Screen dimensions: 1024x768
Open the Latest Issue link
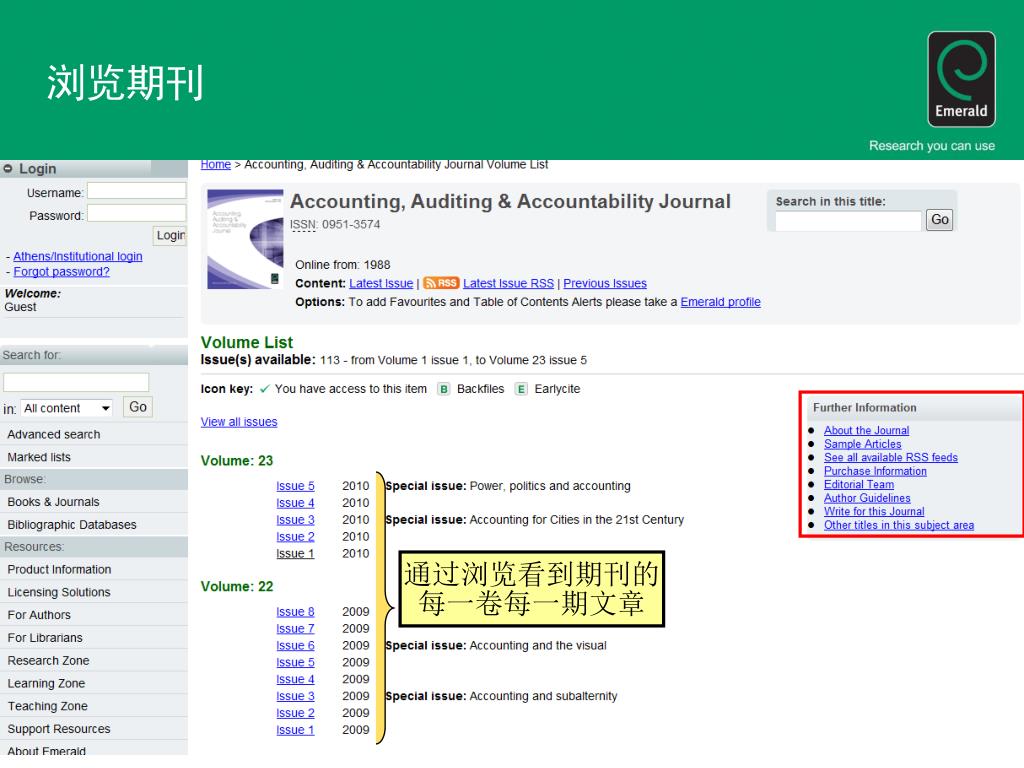pyautogui.click(x=381, y=283)
